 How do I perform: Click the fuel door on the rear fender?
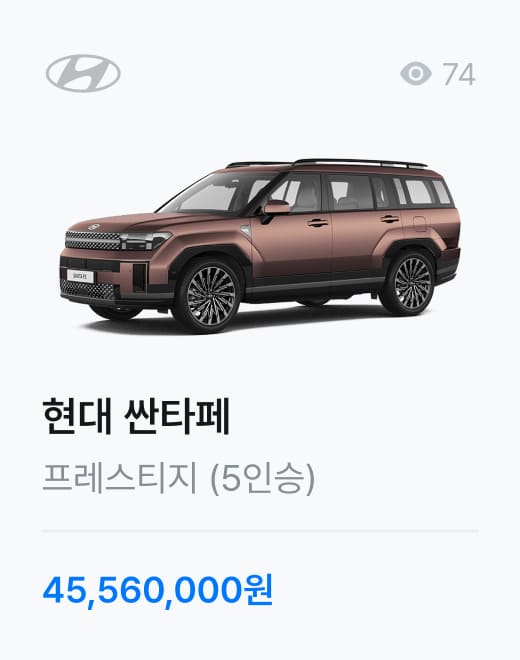tap(419, 224)
